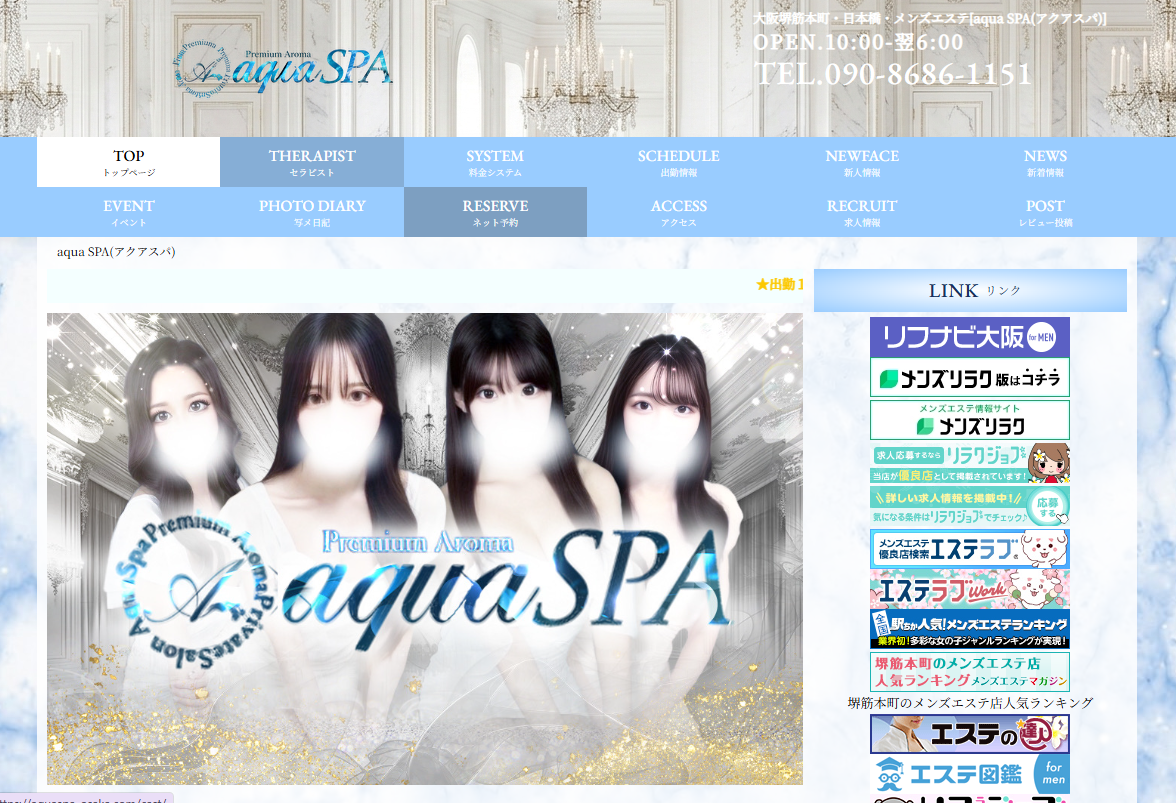
Task: Open the POST review submission item
Action: click(x=1046, y=212)
